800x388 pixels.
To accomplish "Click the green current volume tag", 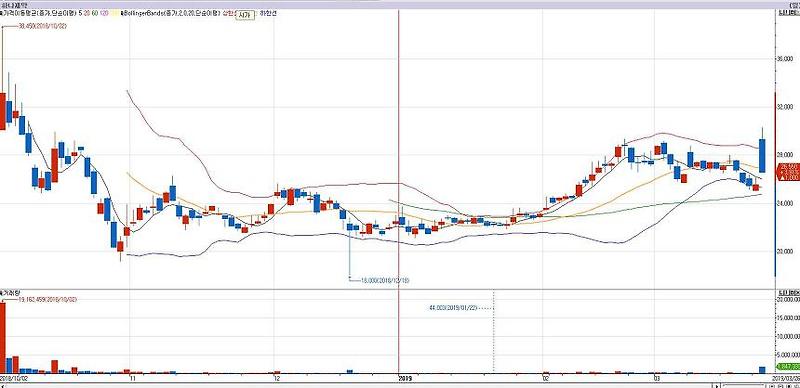I will 788,367.
